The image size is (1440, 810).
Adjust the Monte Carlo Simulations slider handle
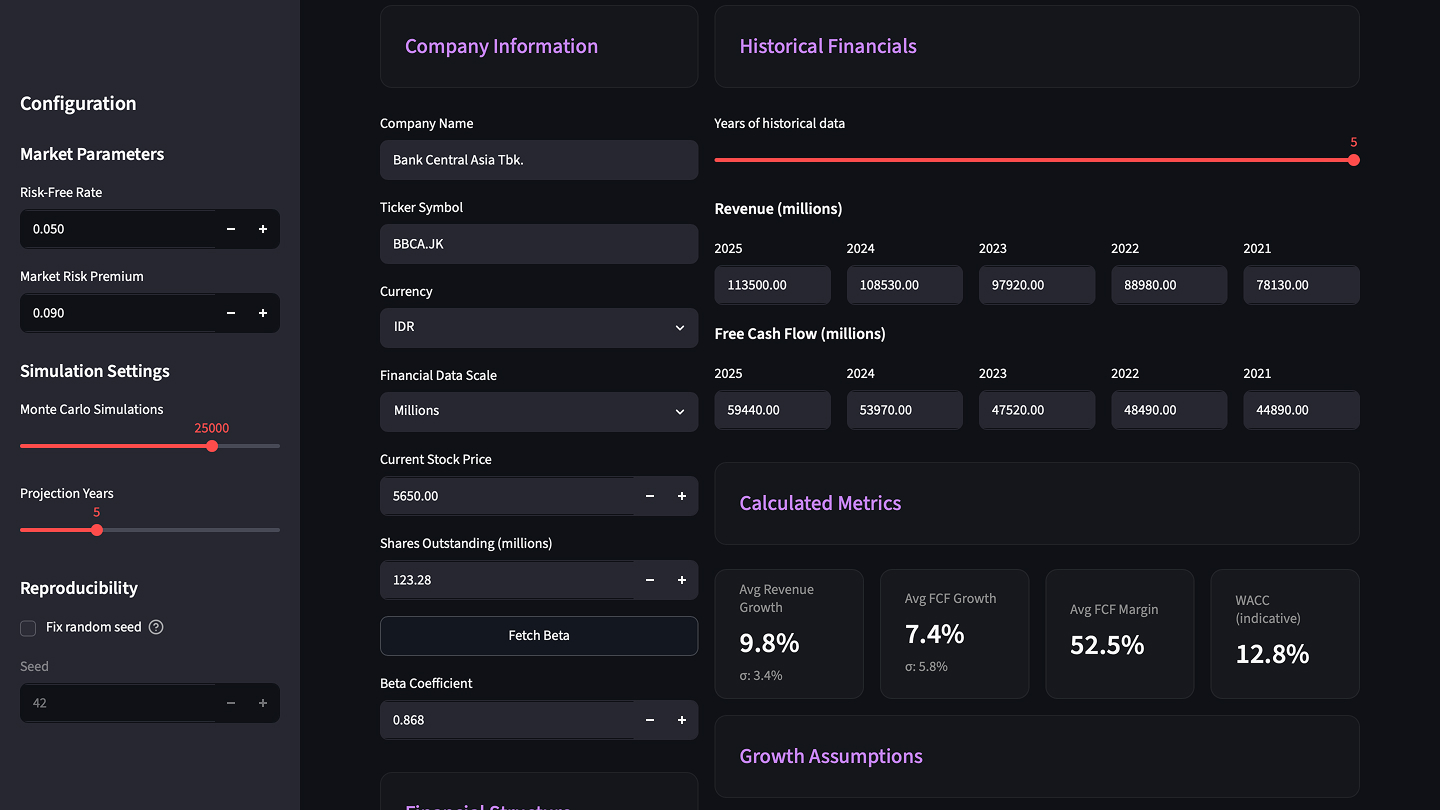212,446
